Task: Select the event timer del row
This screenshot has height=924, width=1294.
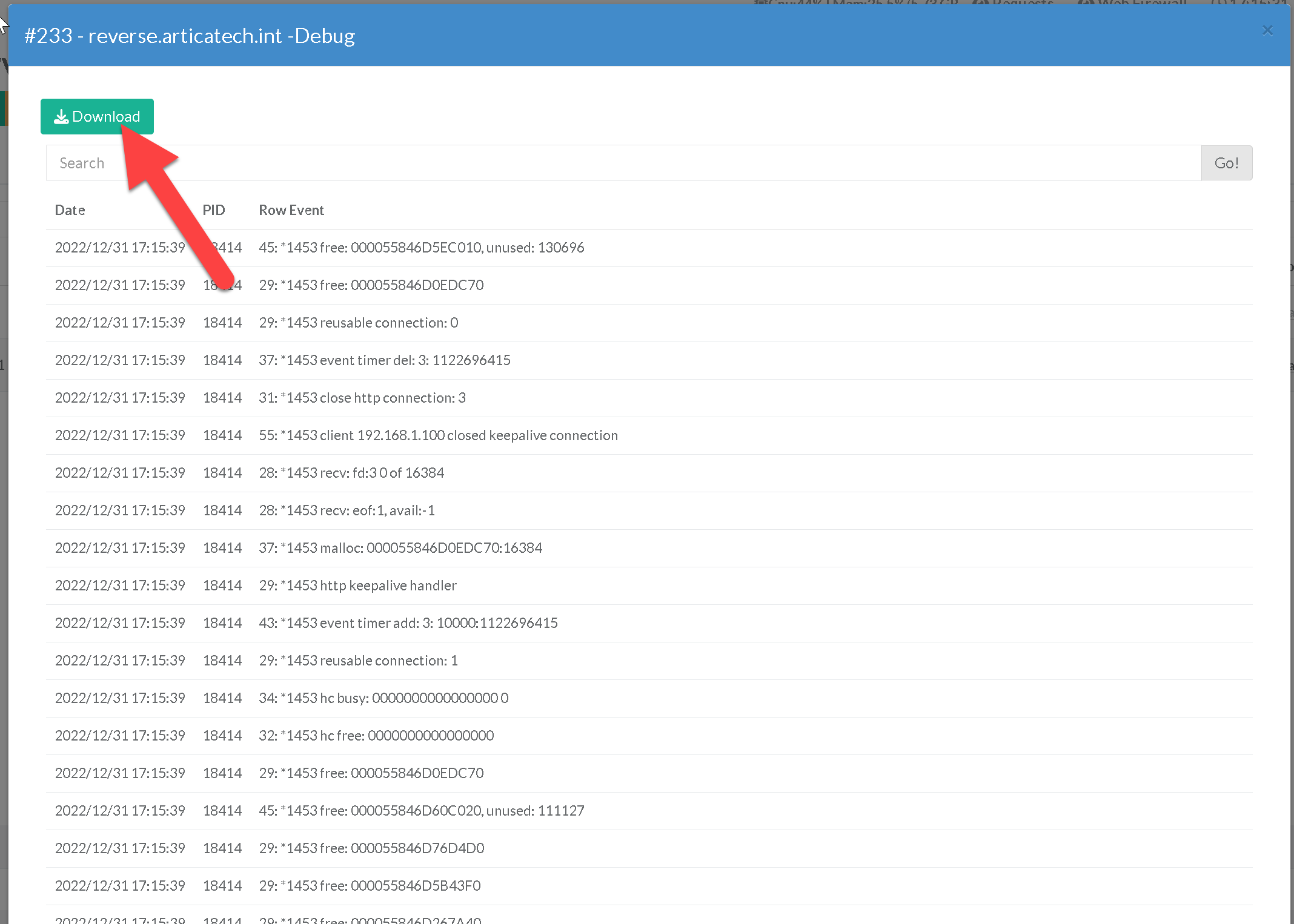Action: [x=384, y=360]
